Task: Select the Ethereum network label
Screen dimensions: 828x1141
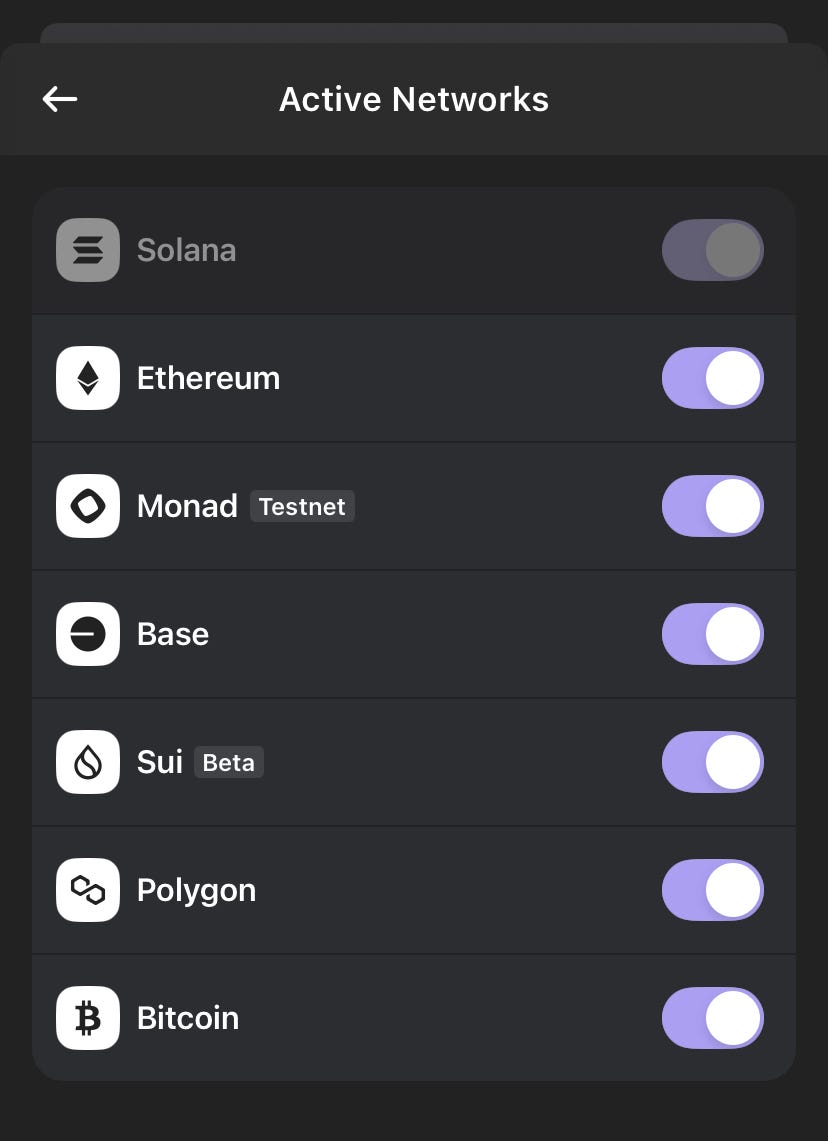Action: click(x=208, y=378)
